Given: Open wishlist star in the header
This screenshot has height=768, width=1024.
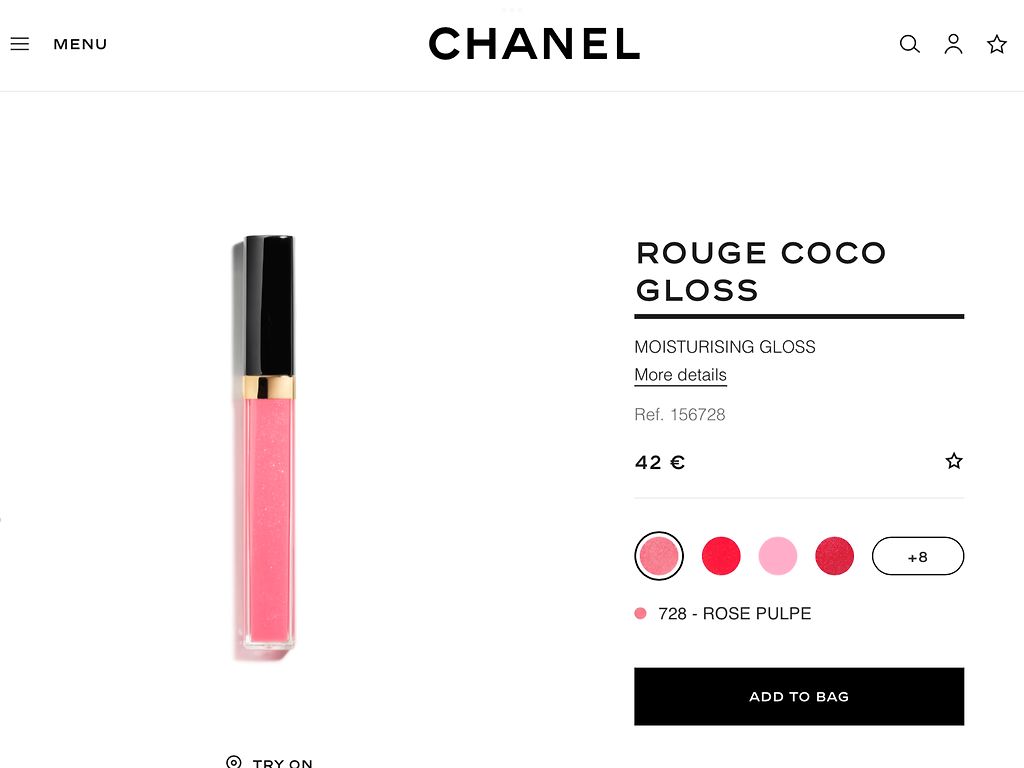Looking at the screenshot, I should coord(997,44).
